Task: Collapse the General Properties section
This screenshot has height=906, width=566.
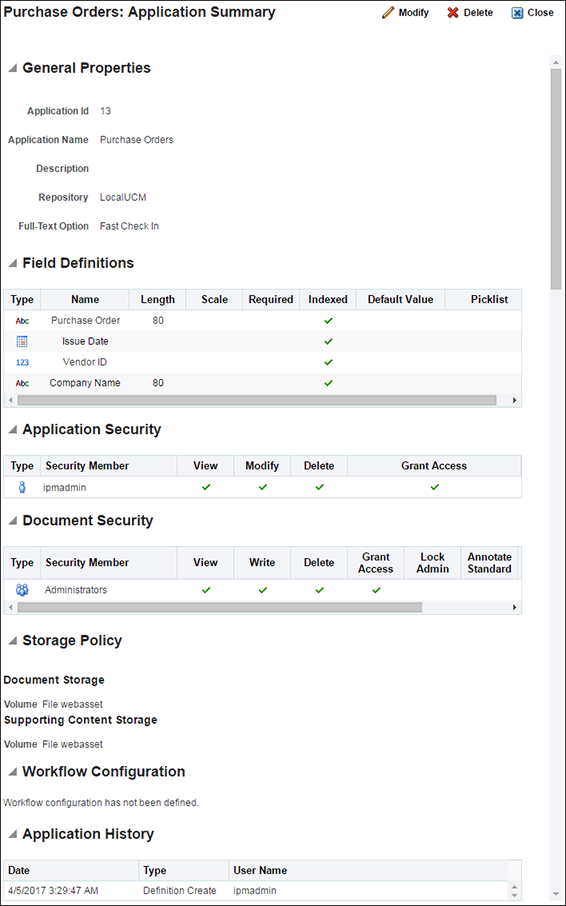Action: pos(12,68)
